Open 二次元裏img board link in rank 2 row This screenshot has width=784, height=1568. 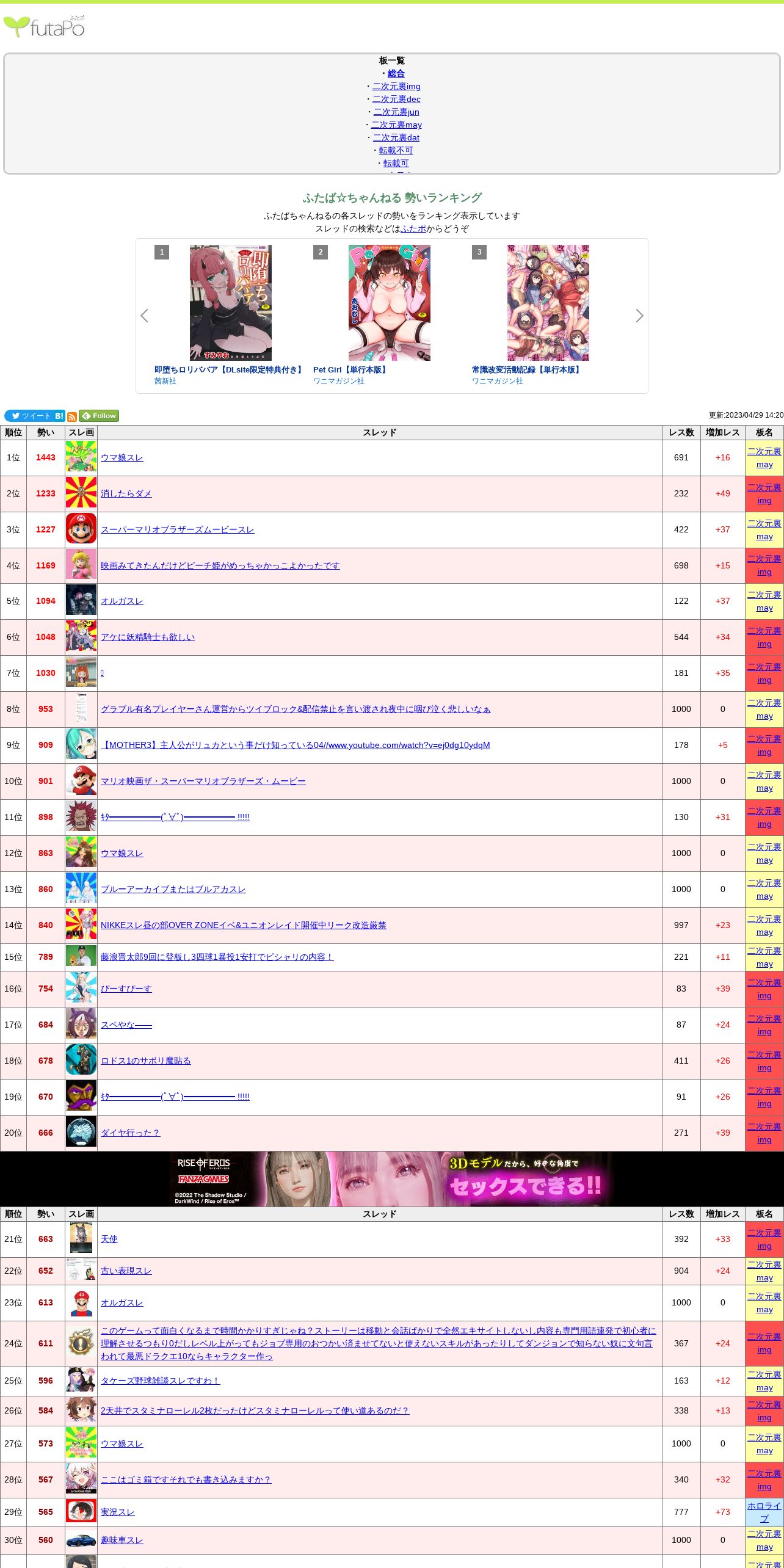pyautogui.click(x=764, y=494)
